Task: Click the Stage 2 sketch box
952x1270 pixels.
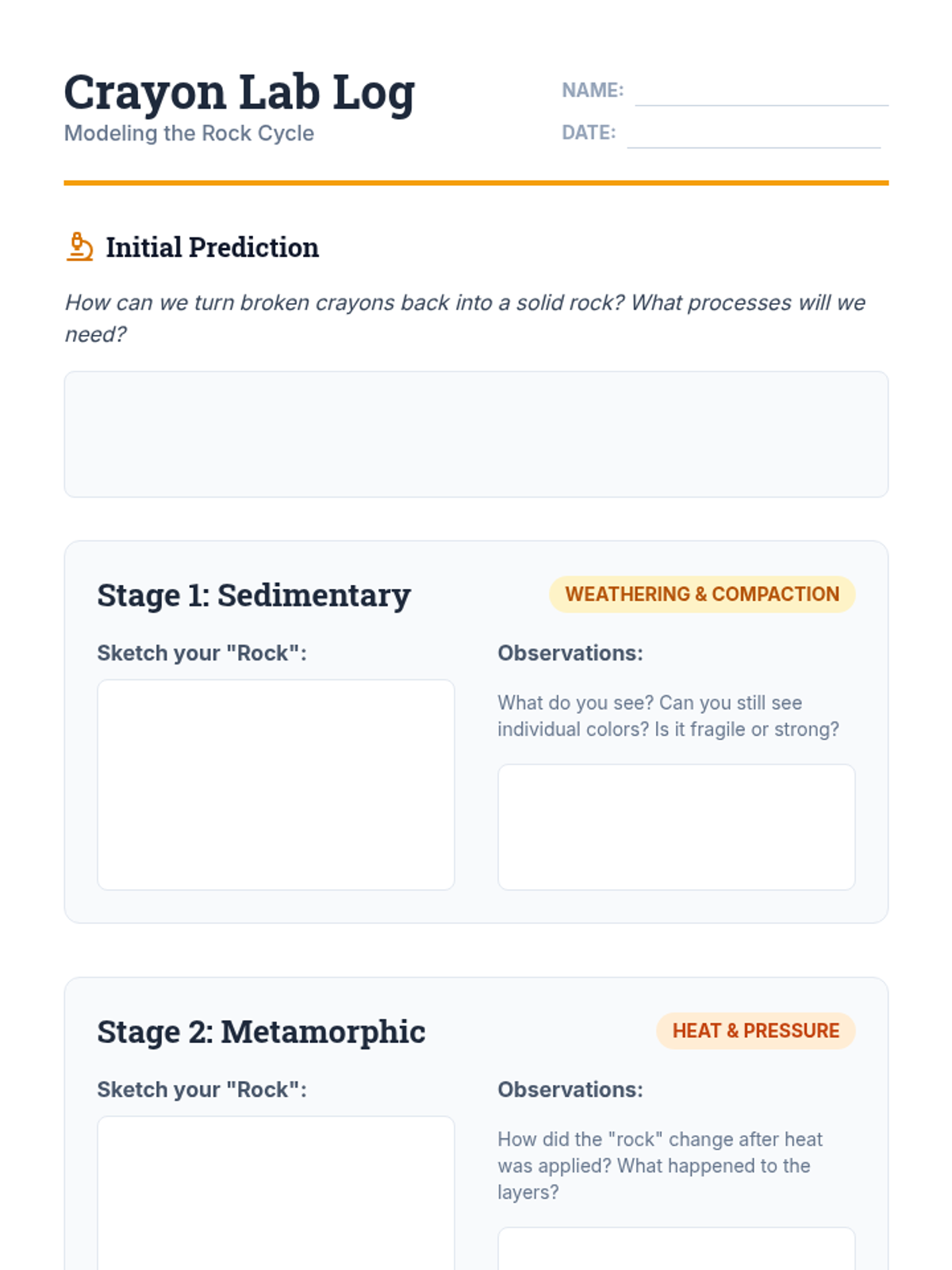Action: (275, 1191)
